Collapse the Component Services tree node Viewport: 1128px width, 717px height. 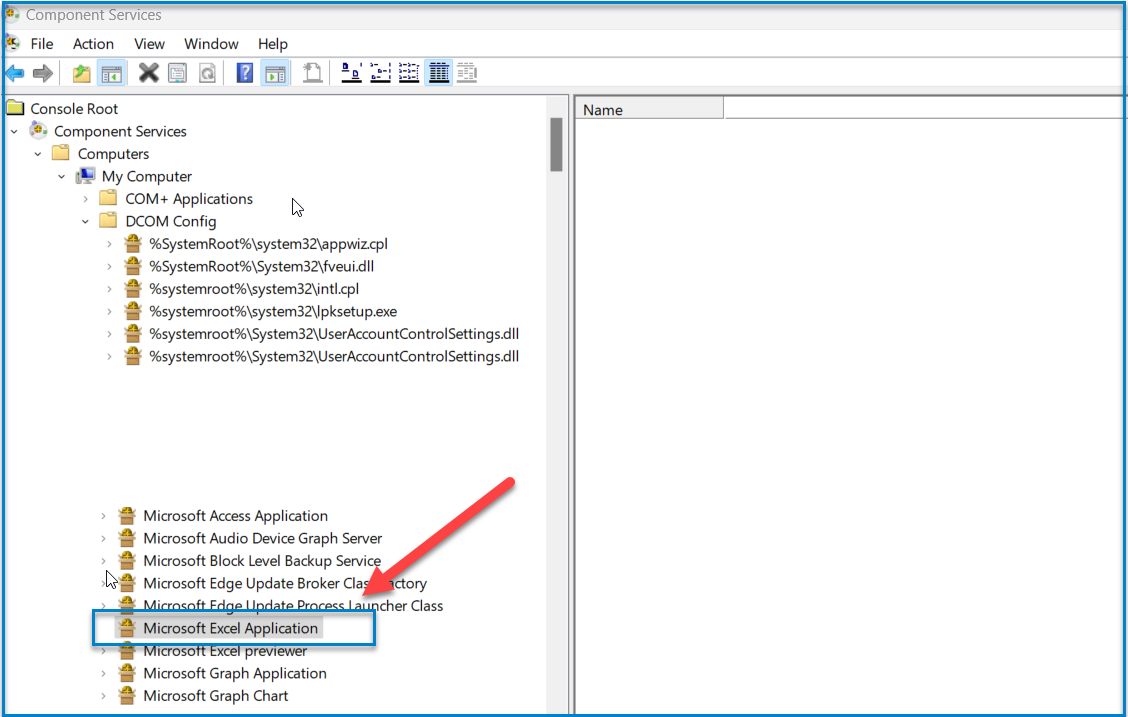14,132
